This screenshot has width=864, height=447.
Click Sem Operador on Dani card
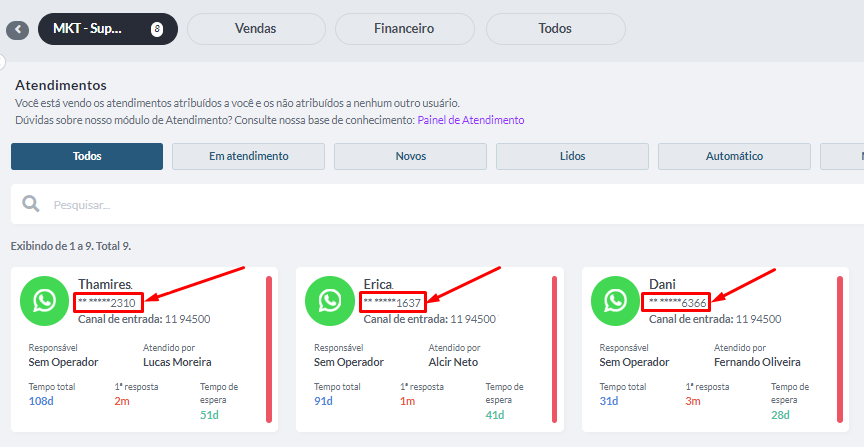coord(634,363)
